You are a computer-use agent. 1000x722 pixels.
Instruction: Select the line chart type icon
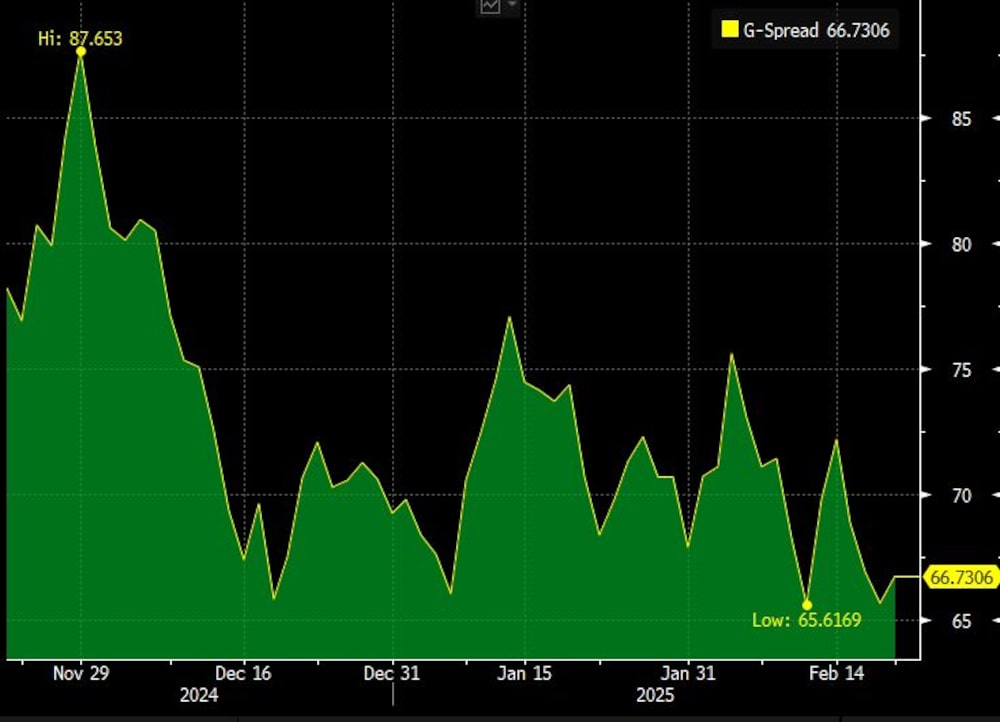tap(489, 6)
